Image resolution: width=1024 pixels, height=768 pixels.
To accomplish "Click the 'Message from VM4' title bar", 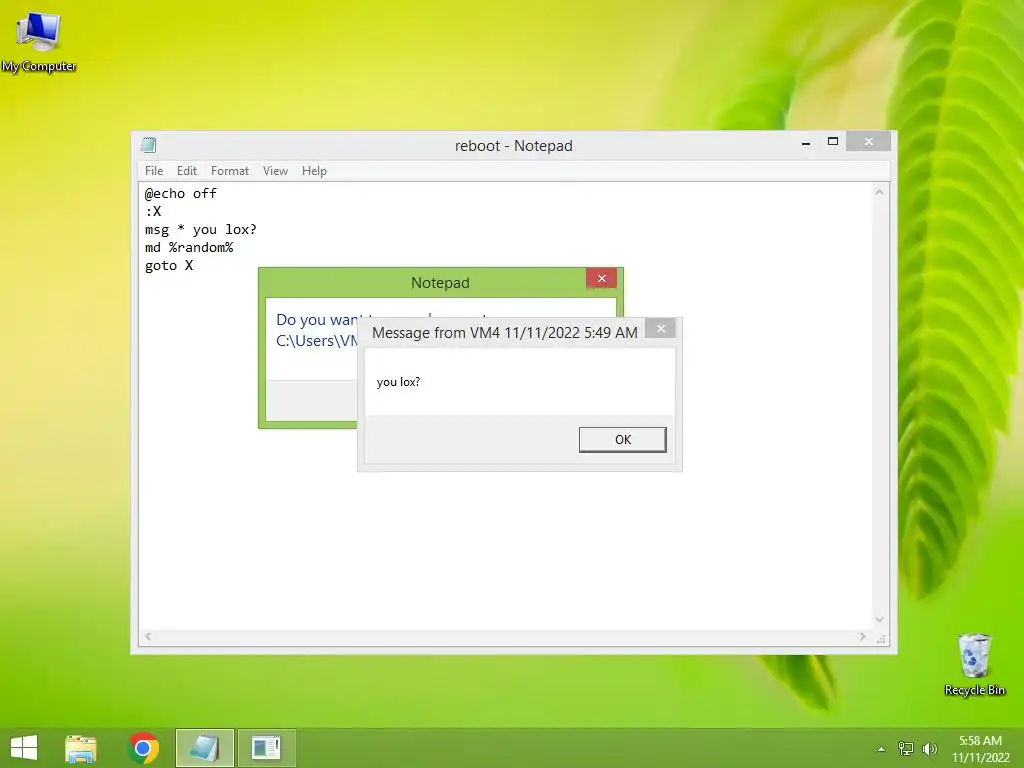I will click(504, 332).
